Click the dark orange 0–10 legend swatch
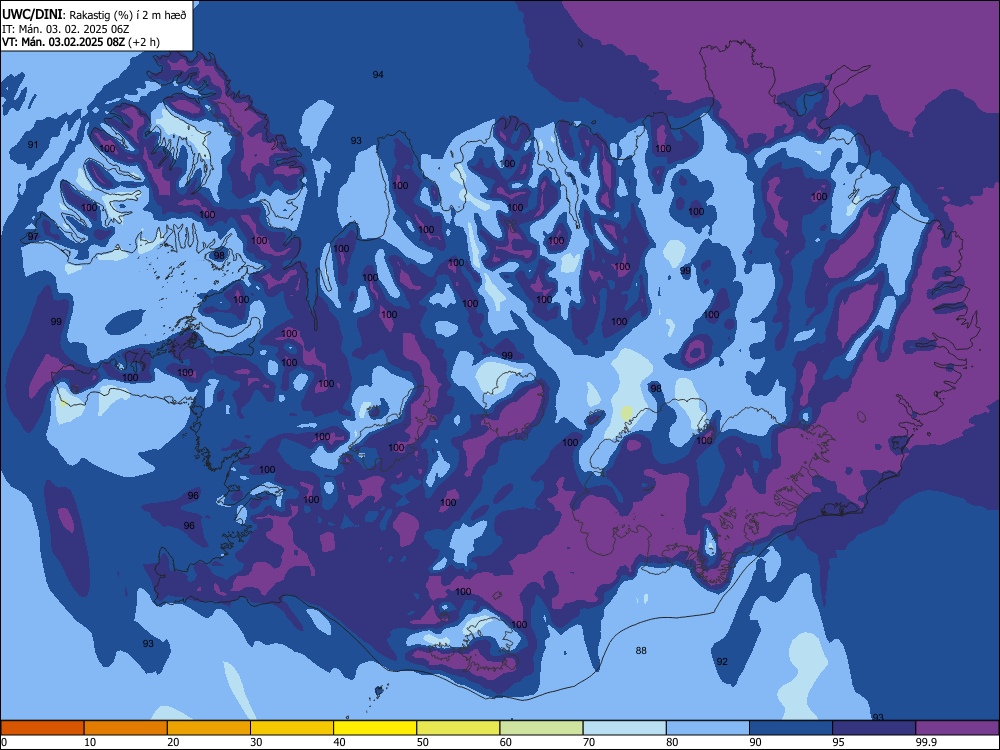Screen dimensions: 1000x750 pos(42,728)
